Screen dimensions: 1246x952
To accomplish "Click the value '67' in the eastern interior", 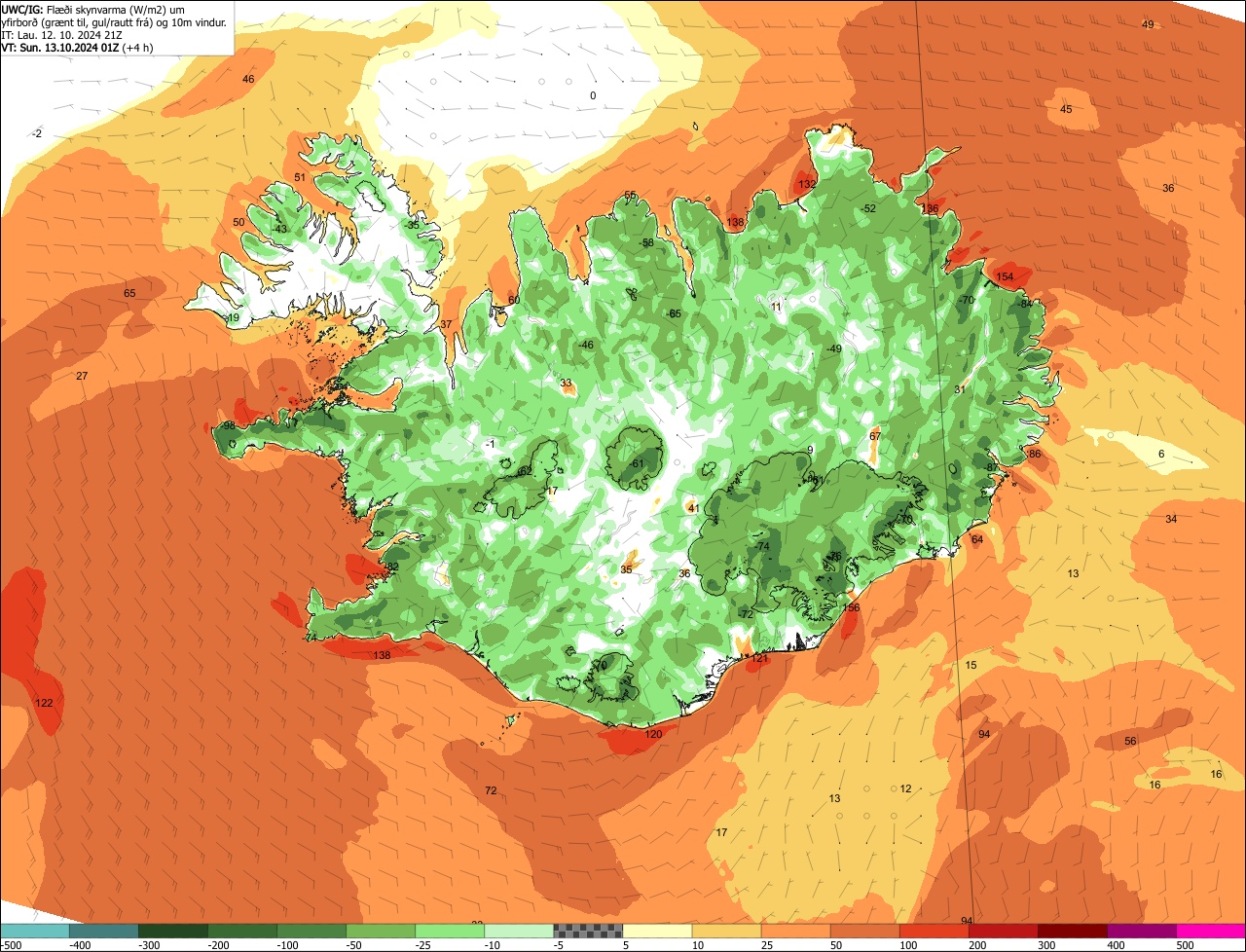I will [x=874, y=436].
